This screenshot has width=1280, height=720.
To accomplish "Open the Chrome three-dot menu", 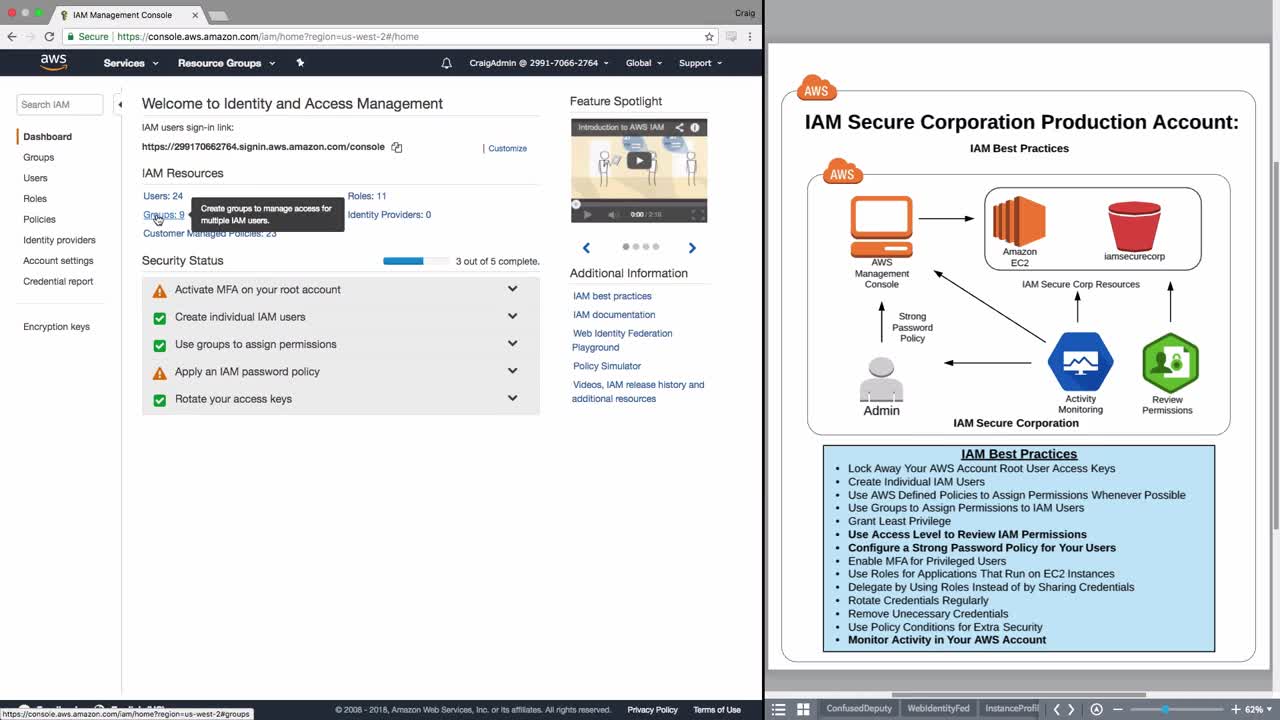I will pyautogui.click(x=750, y=36).
